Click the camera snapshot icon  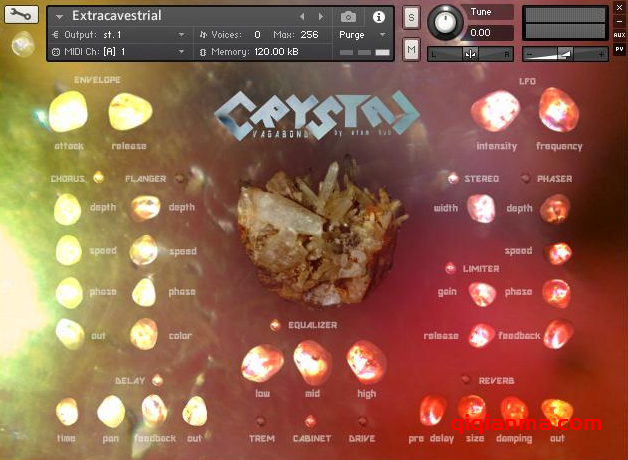(x=348, y=17)
